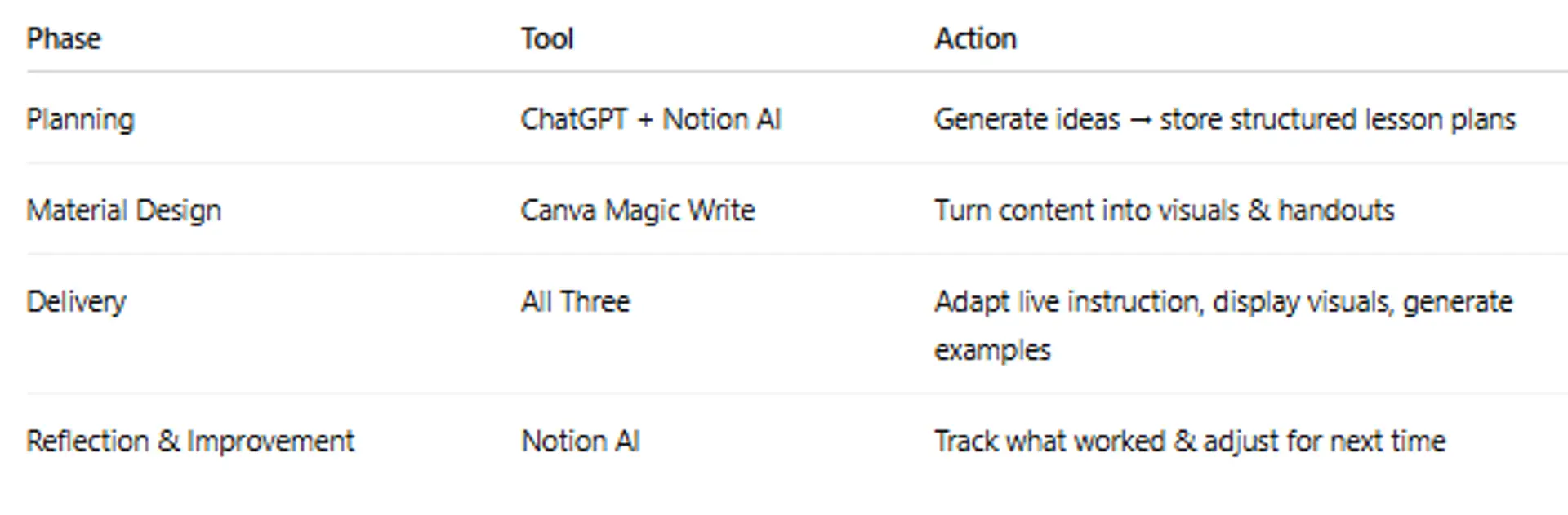Click the Phase column header
Screen dimensions: 1568x515
[64, 38]
